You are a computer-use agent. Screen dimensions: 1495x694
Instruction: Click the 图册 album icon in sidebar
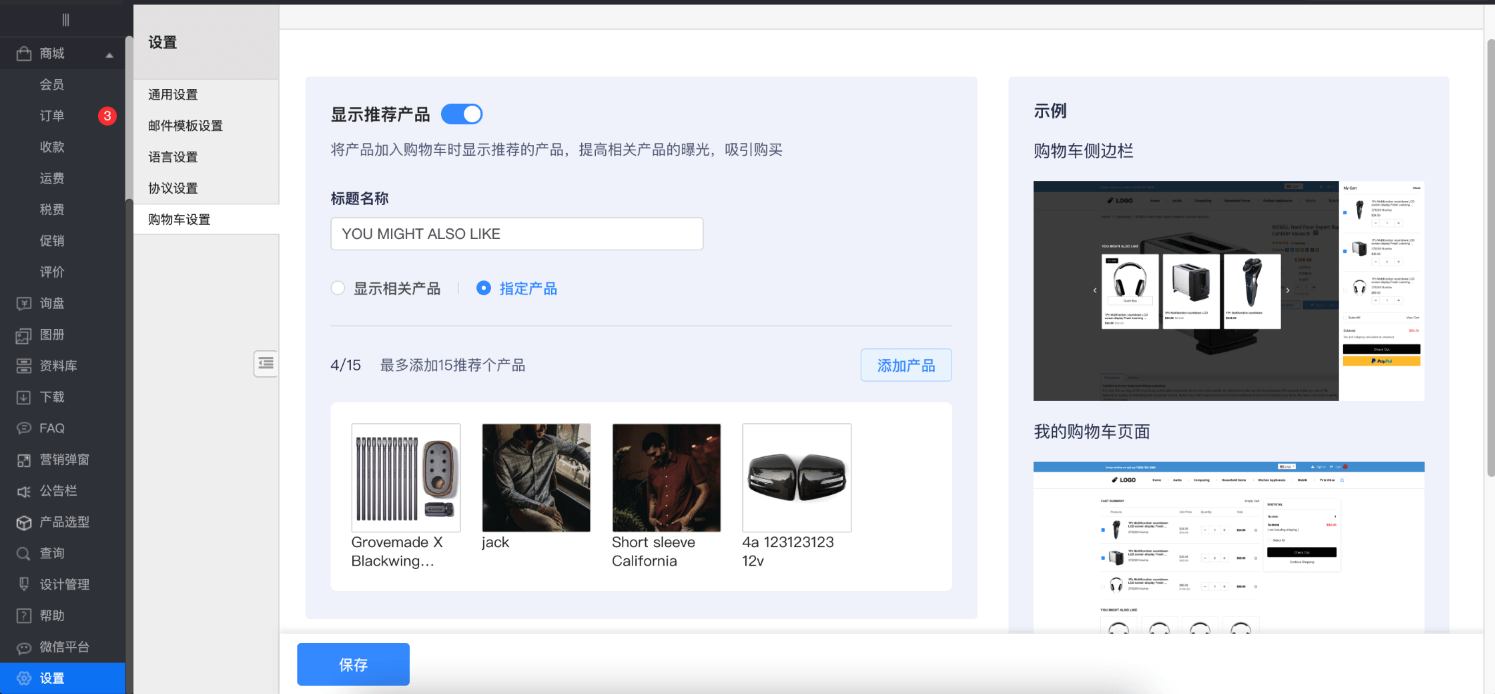[24, 335]
